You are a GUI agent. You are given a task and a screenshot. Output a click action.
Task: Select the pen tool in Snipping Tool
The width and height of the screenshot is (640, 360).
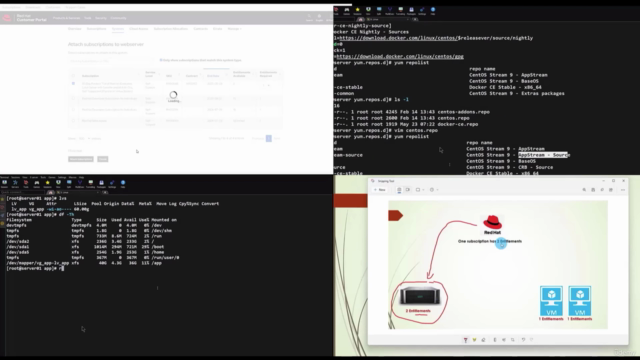pos(465,340)
